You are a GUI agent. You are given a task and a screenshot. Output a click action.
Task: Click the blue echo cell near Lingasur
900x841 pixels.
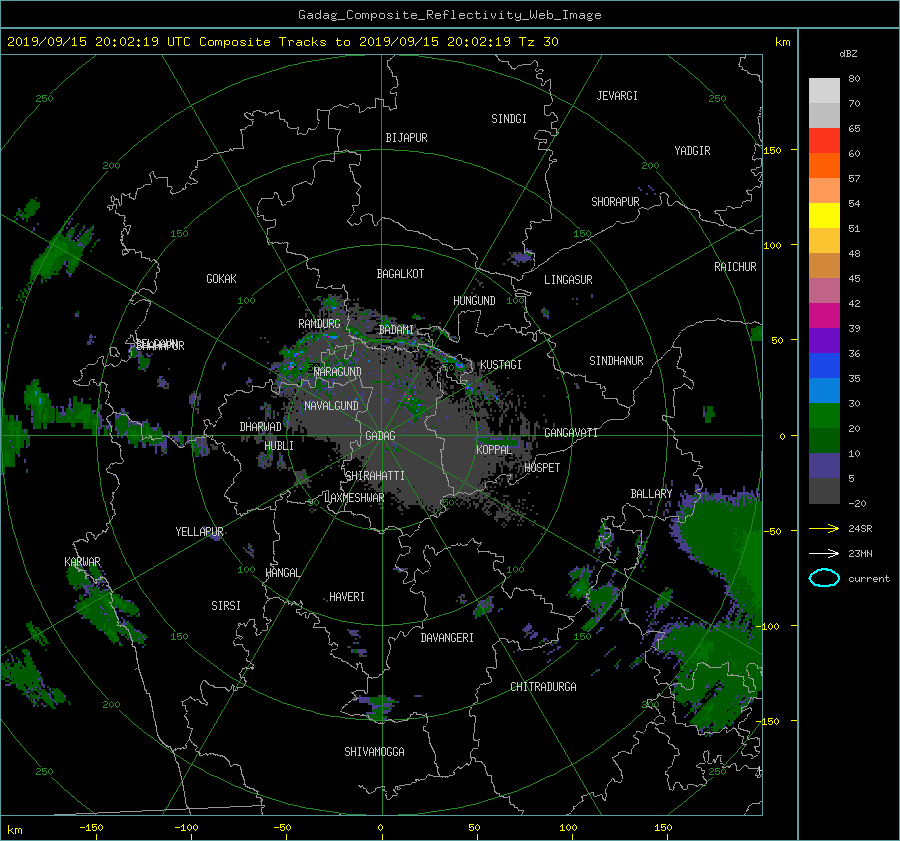(523, 257)
